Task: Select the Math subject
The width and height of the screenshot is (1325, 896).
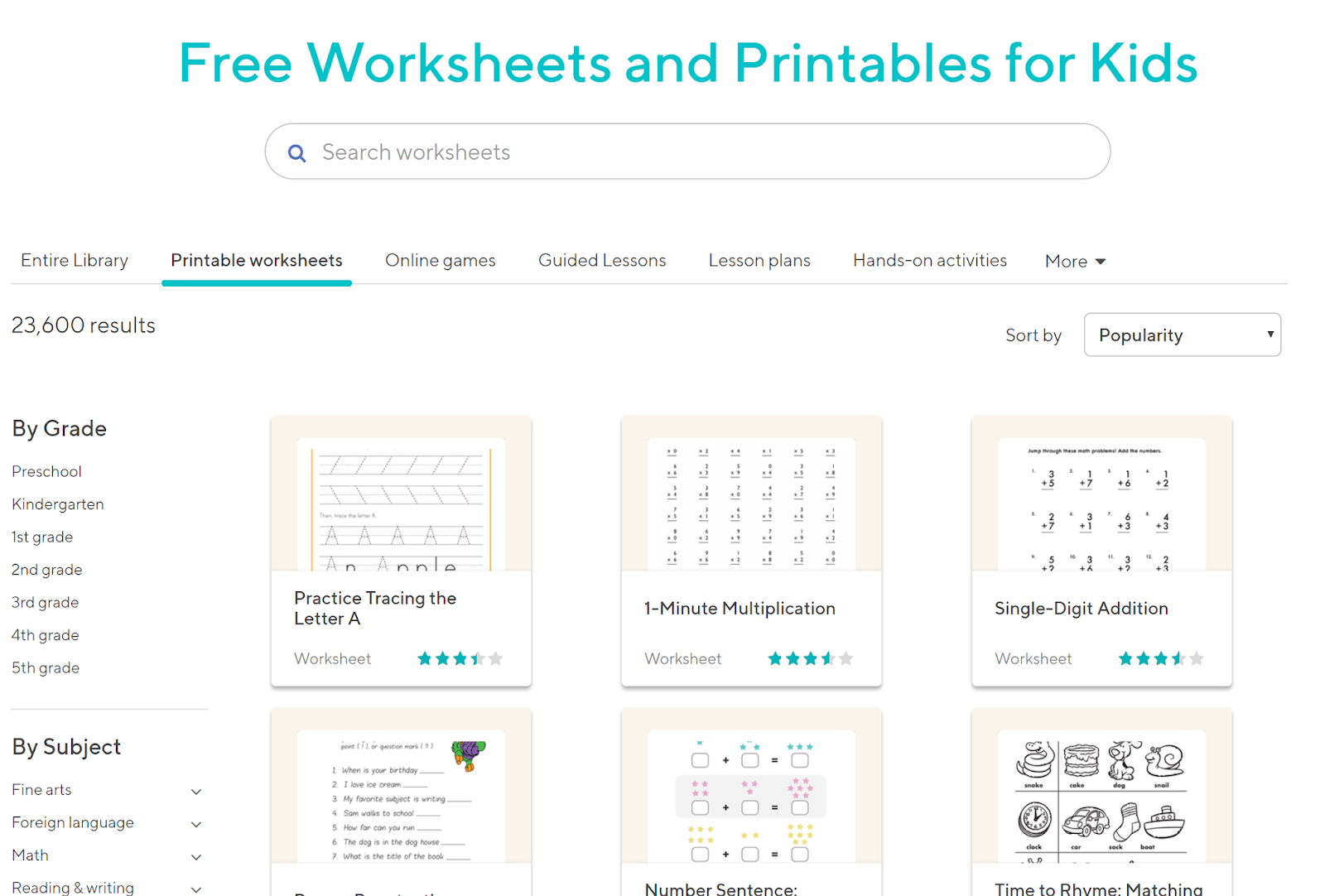Action: 30,855
